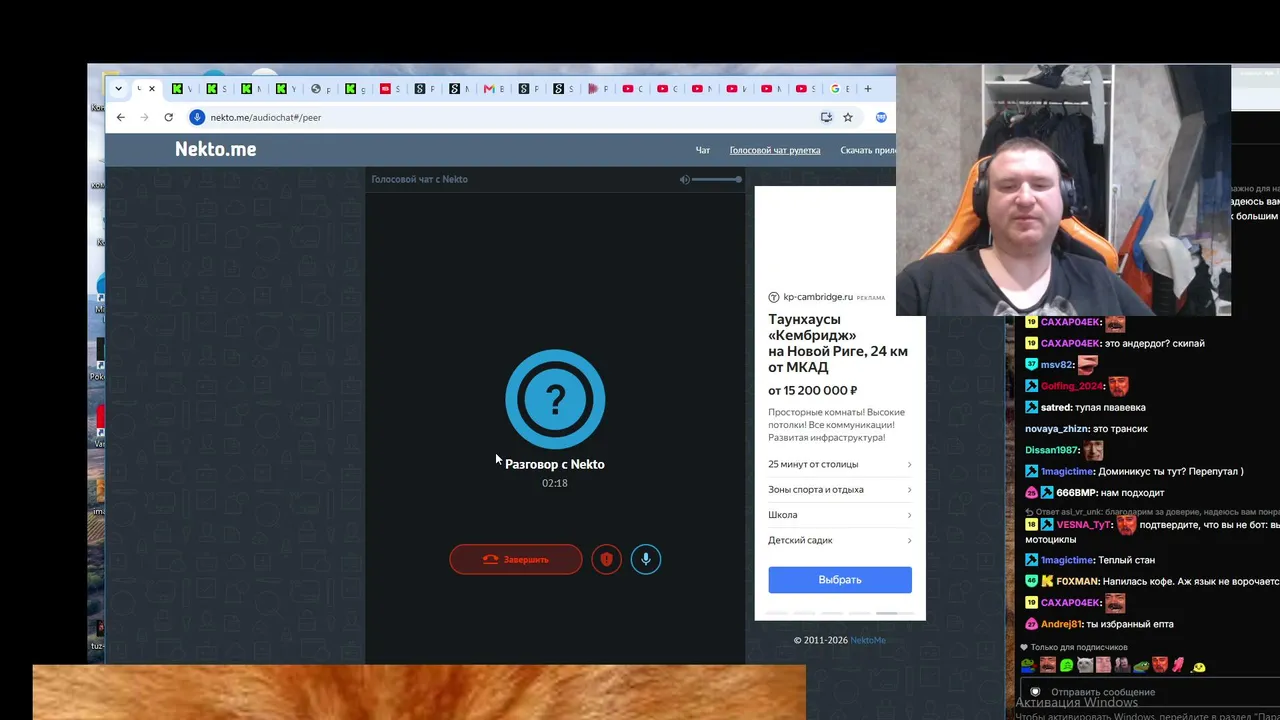The width and height of the screenshot is (1280, 720).
Task: Adjust the voice chat volume slider
Action: (716, 179)
